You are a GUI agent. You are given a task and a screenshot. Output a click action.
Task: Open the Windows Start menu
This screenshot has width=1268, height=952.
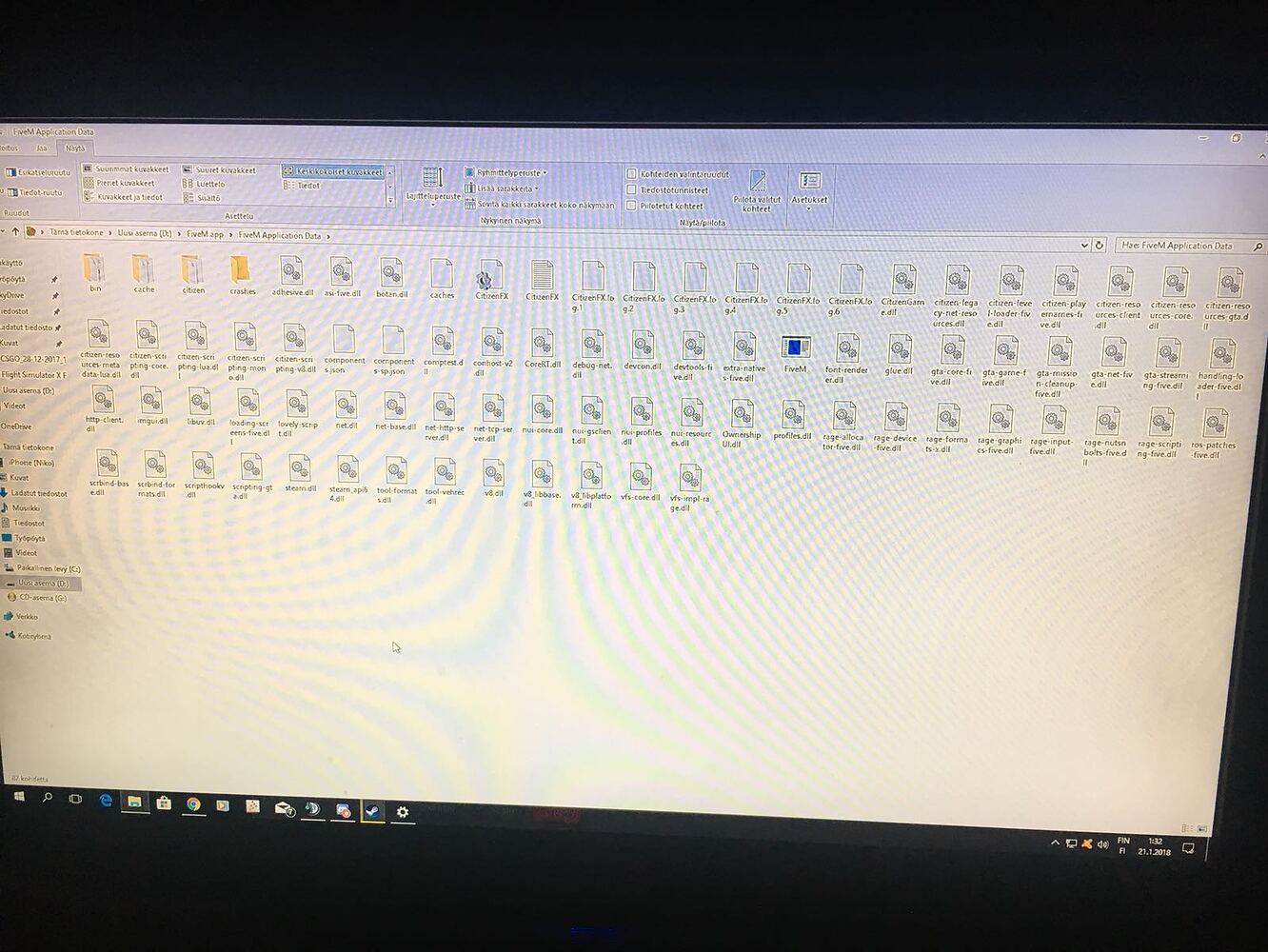pyautogui.click(x=19, y=796)
